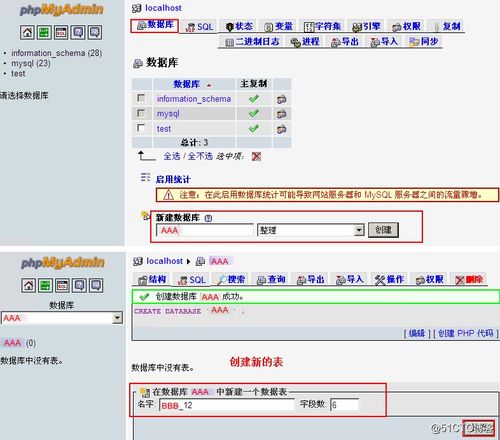The width and height of the screenshot is (500, 440).
Task: Click the help icon beside 新建数据库
Action: point(208,218)
